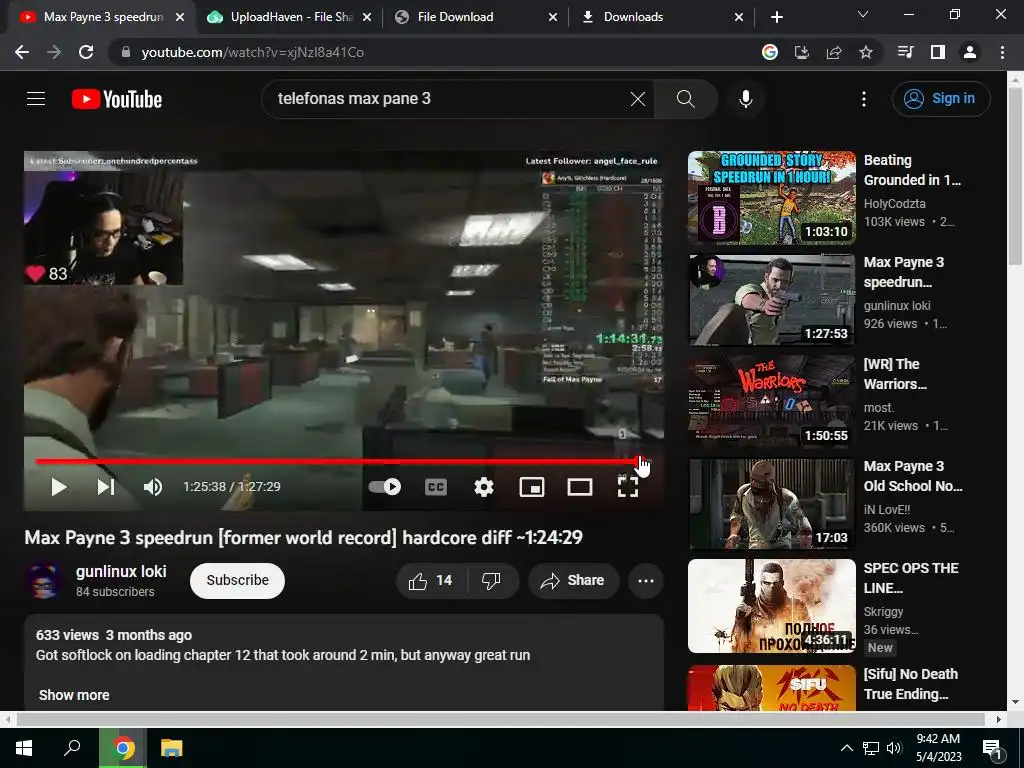This screenshot has width=1024, height=768.
Task: Run search with magnifier button
Action: pyautogui.click(x=686, y=99)
